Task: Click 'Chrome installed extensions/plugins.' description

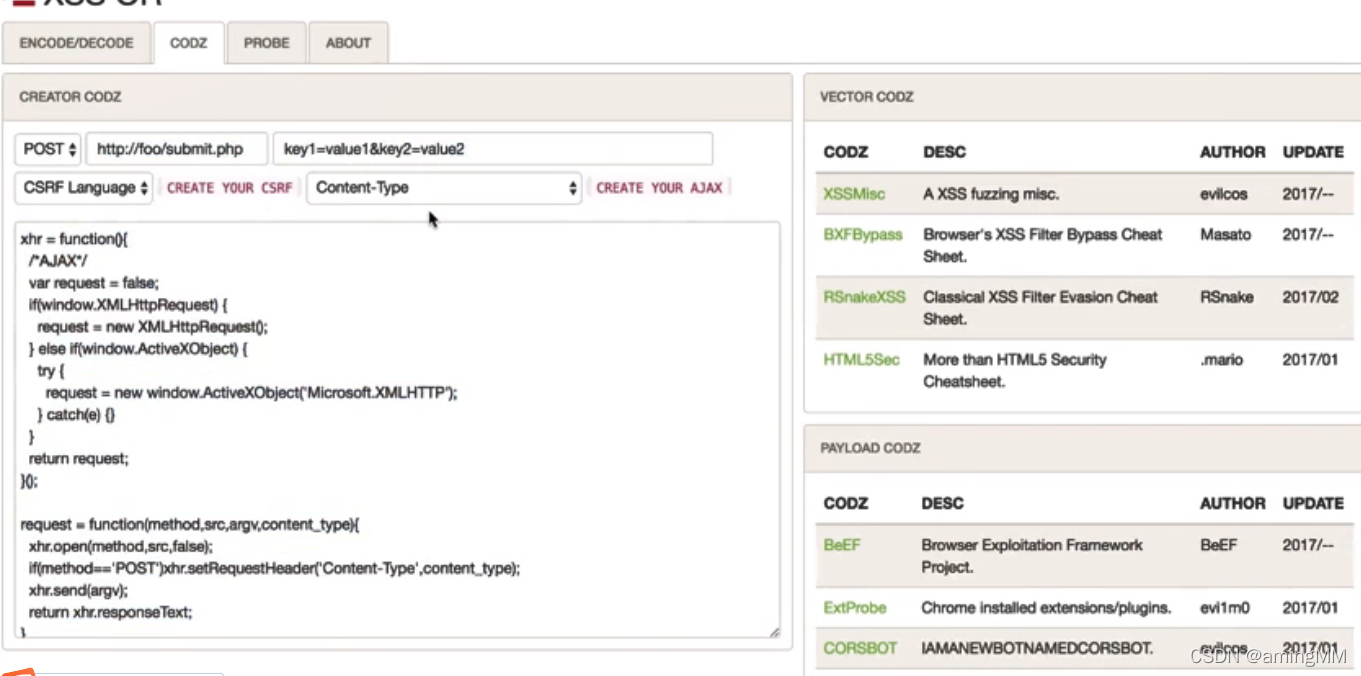Action: click(x=1046, y=608)
